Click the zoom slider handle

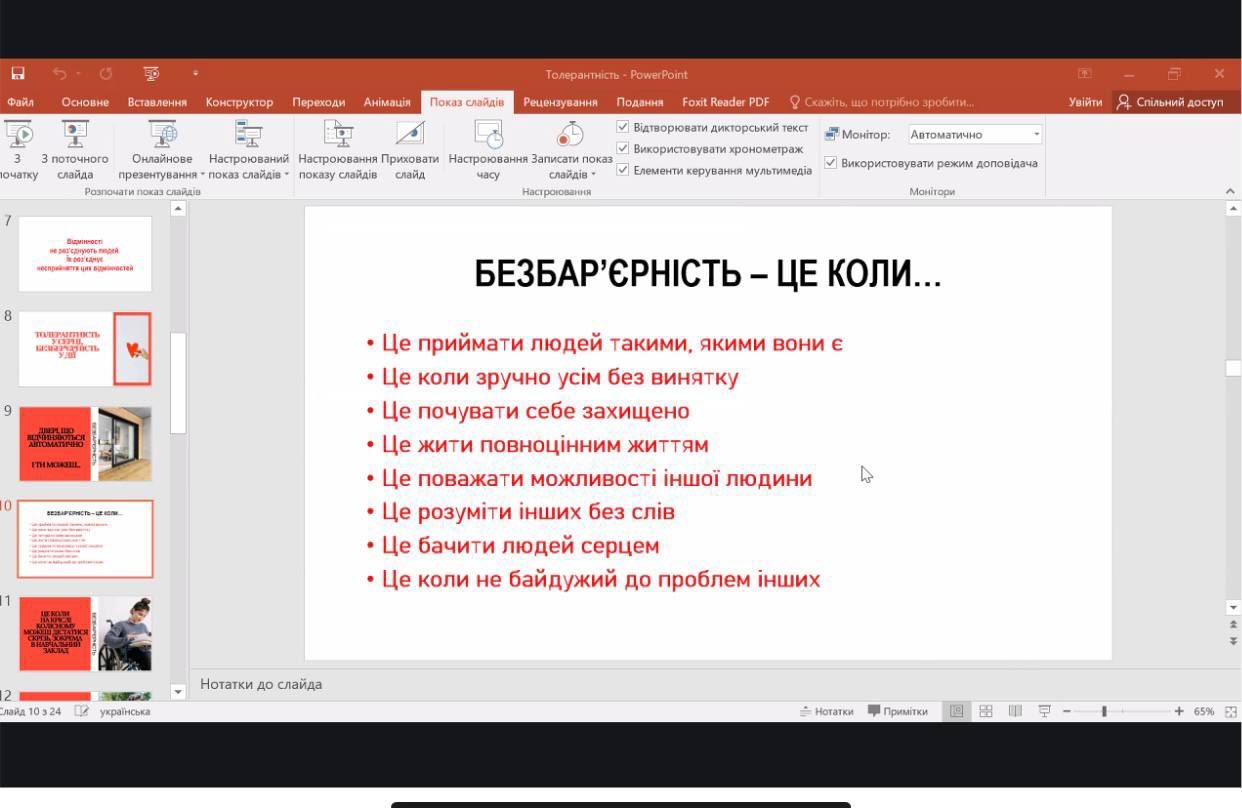(x=1104, y=711)
